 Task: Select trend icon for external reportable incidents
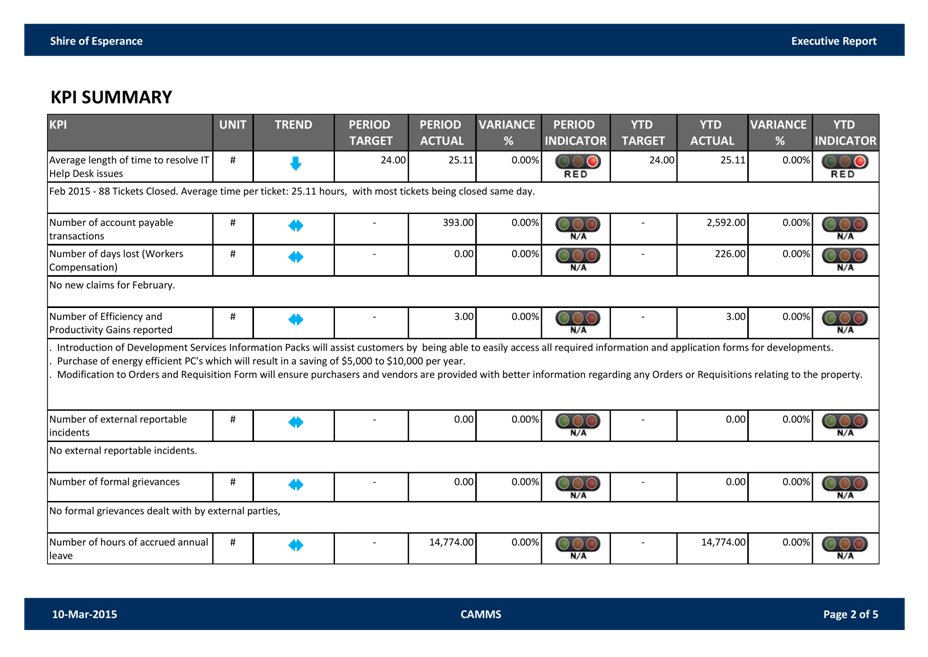[x=294, y=423]
